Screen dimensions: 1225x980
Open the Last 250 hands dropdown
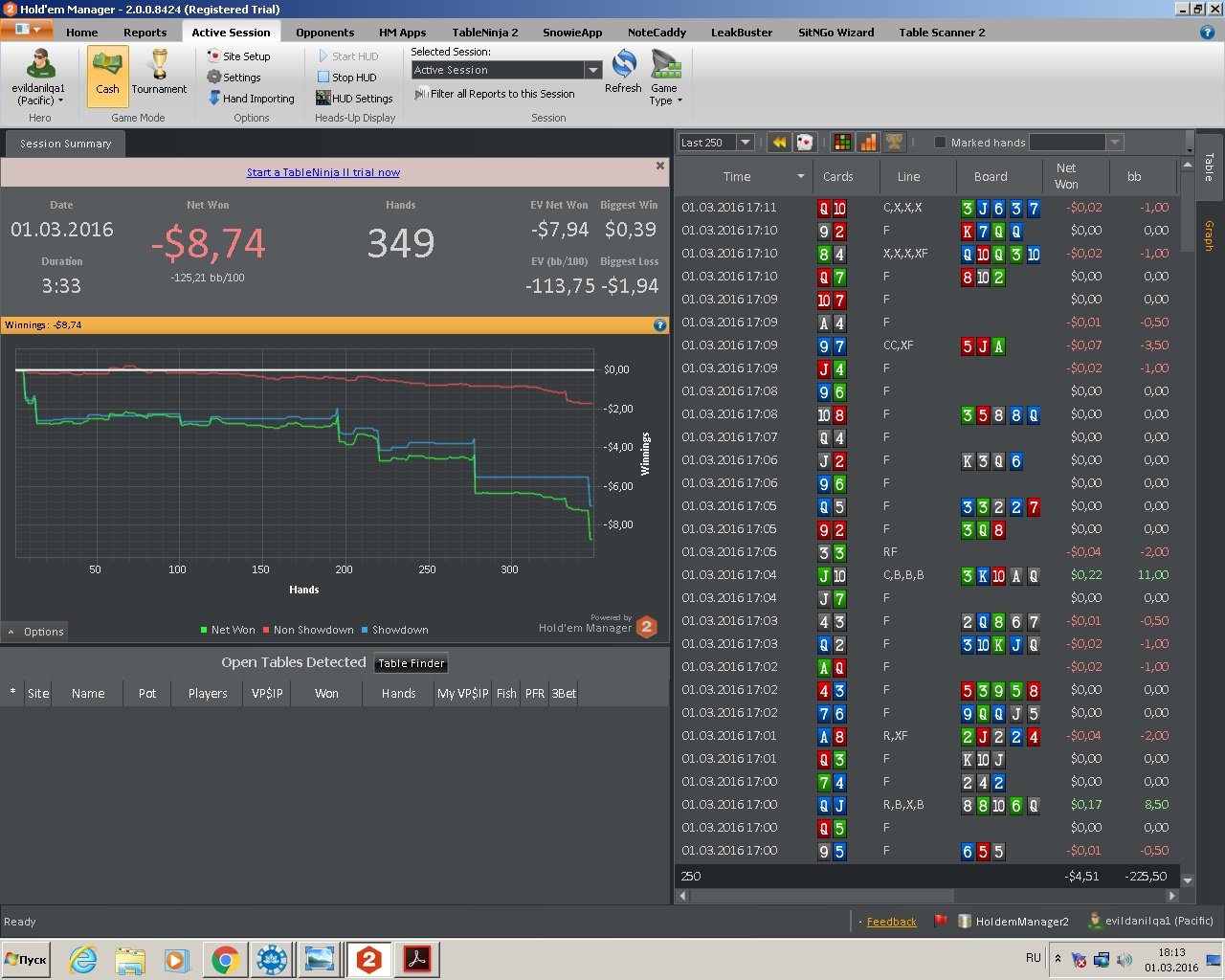click(746, 143)
